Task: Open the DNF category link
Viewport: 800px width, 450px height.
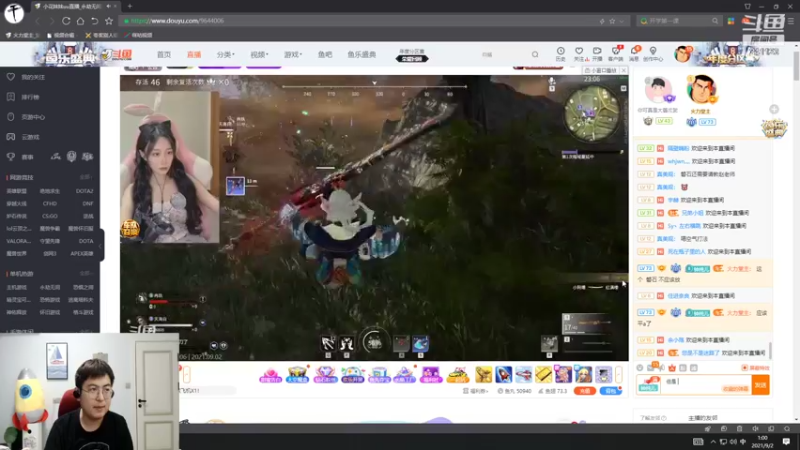Action: (88, 203)
